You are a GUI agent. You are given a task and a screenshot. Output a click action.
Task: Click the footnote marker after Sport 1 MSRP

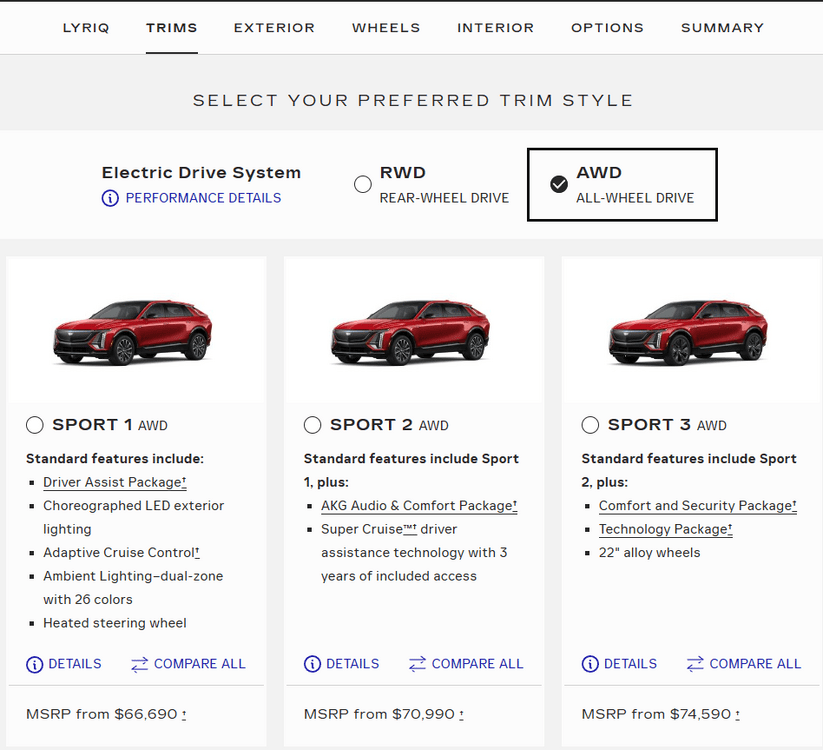pos(185,715)
